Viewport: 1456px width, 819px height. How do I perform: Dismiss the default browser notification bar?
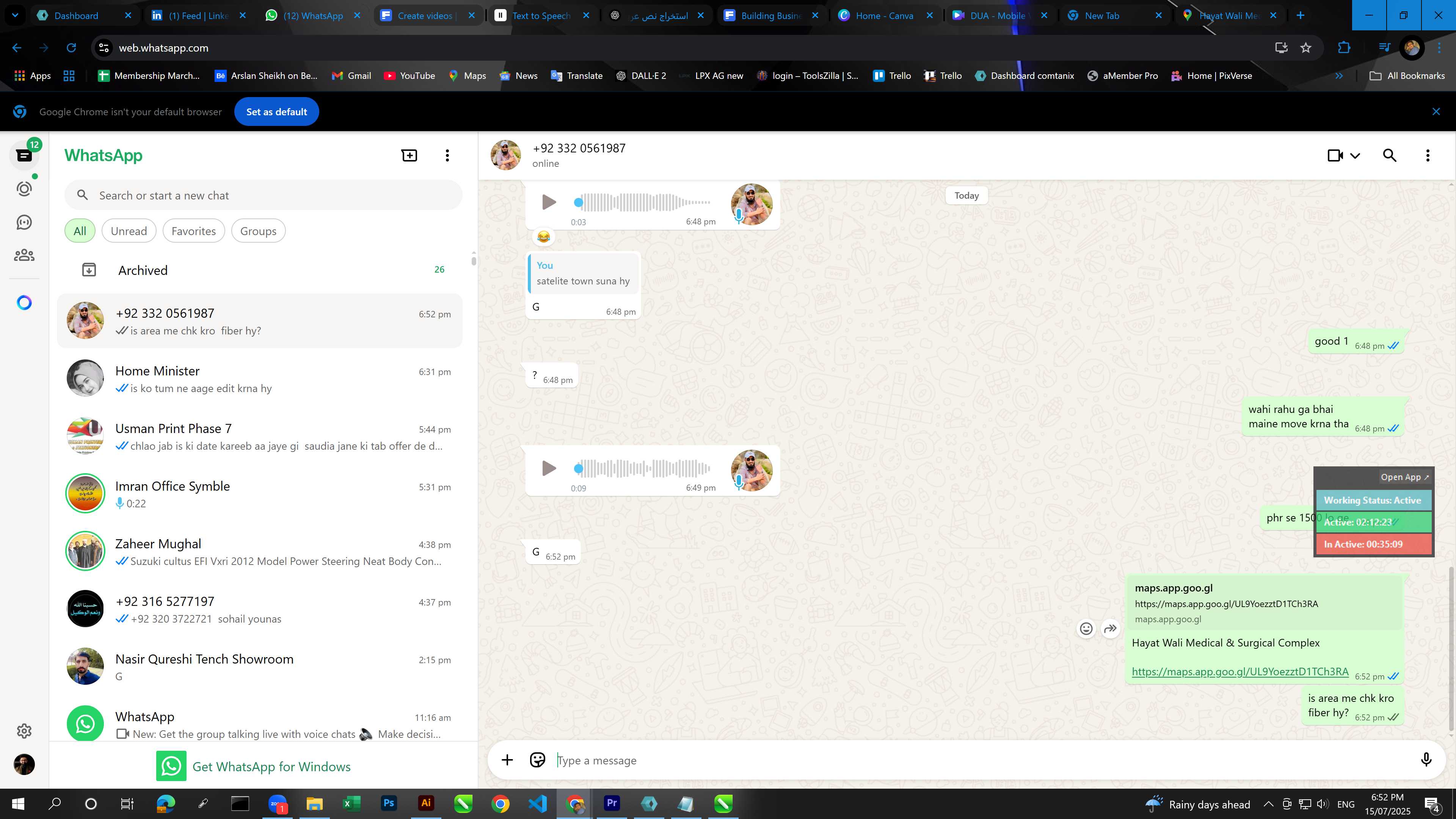pyautogui.click(x=1436, y=112)
